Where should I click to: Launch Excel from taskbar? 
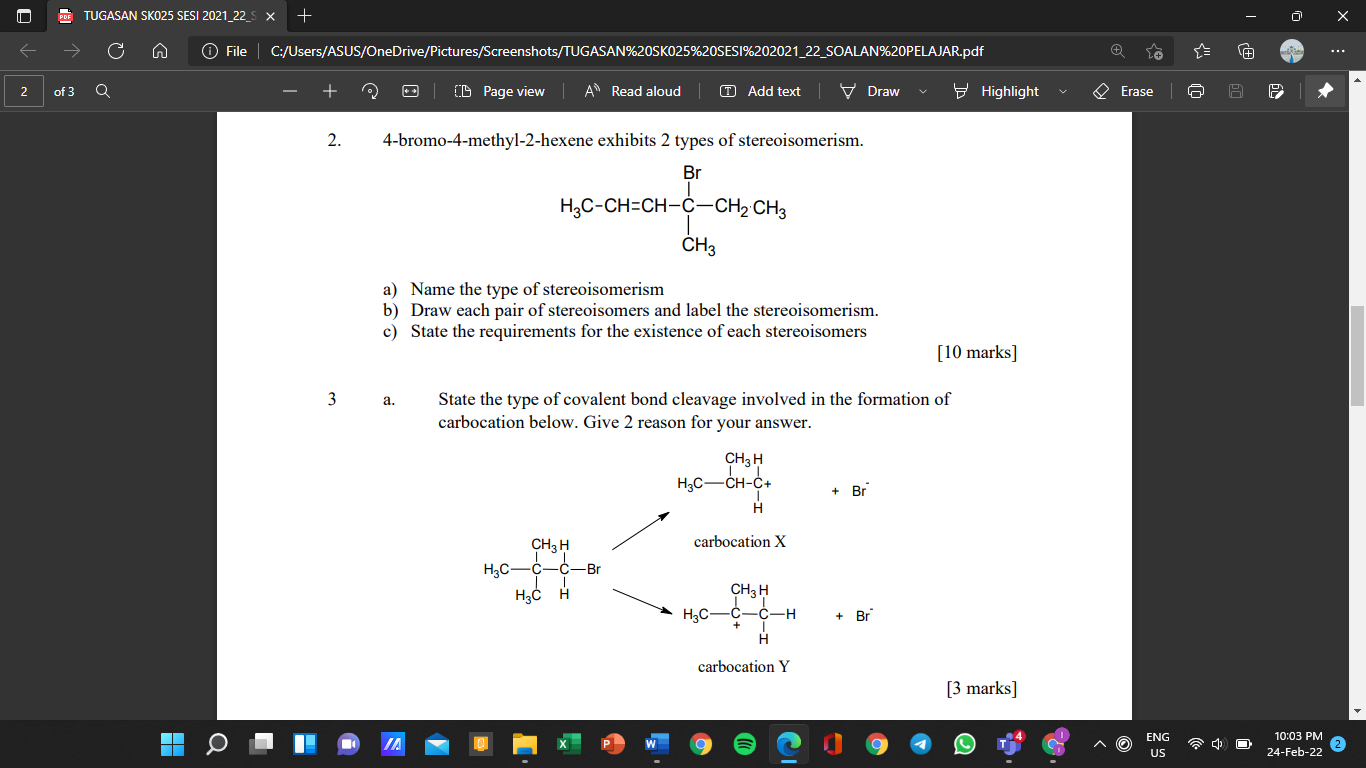[x=568, y=744]
